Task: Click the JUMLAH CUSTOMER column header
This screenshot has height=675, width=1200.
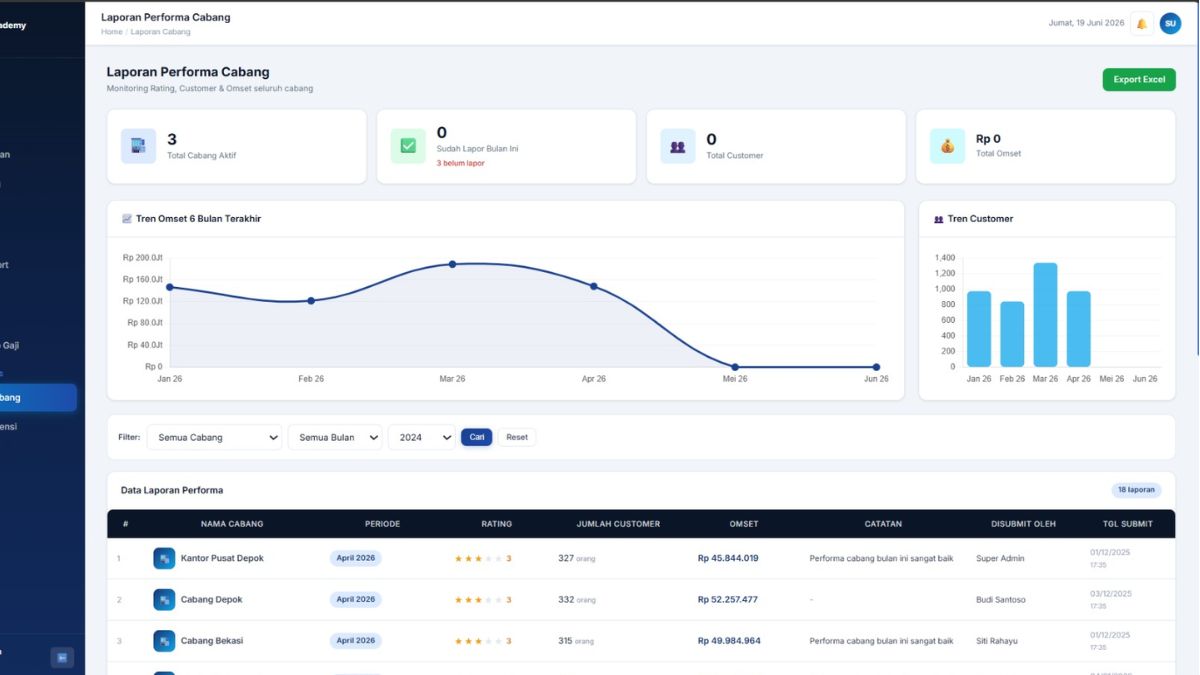Action: click(x=618, y=524)
